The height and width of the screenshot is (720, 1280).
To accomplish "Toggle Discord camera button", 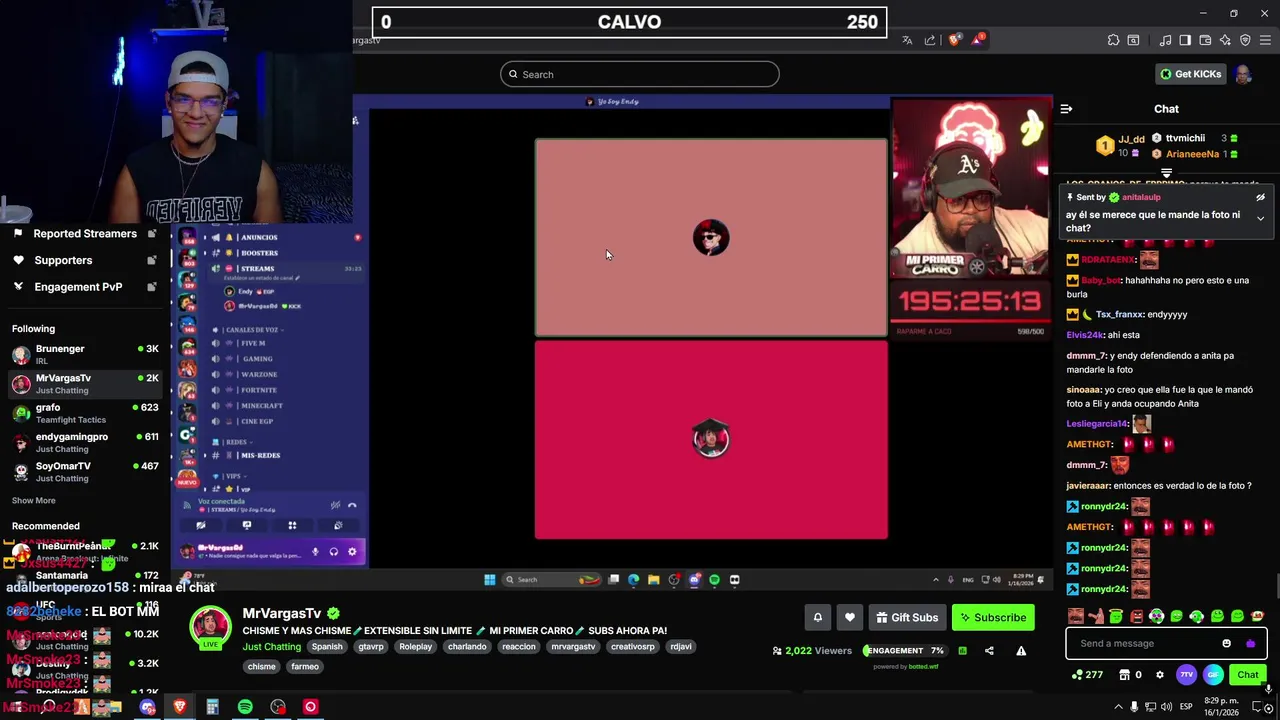I will (x=201, y=525).
